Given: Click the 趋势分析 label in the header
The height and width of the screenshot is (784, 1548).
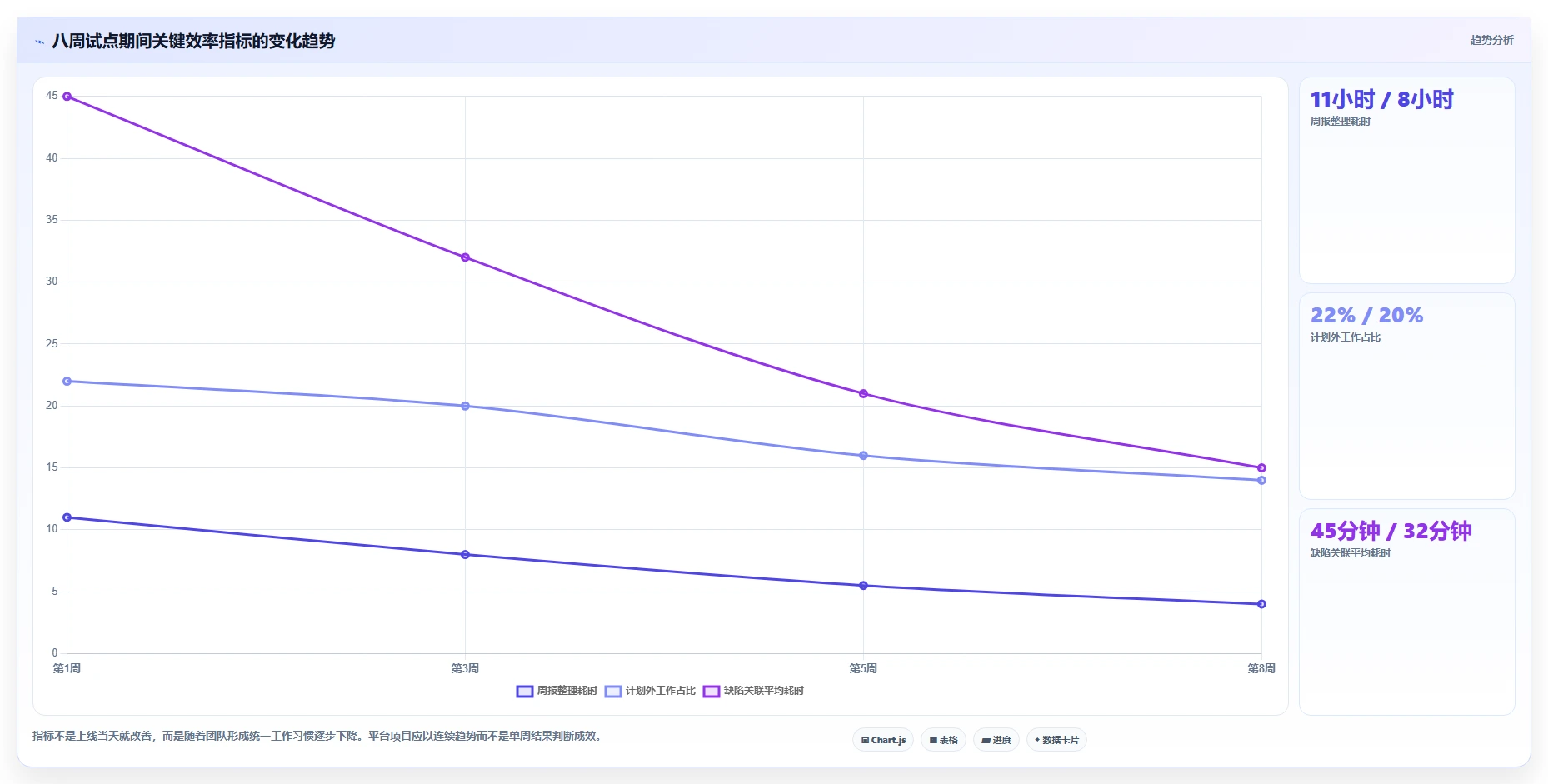Looking at the screenshot, I should [1491, 40].
